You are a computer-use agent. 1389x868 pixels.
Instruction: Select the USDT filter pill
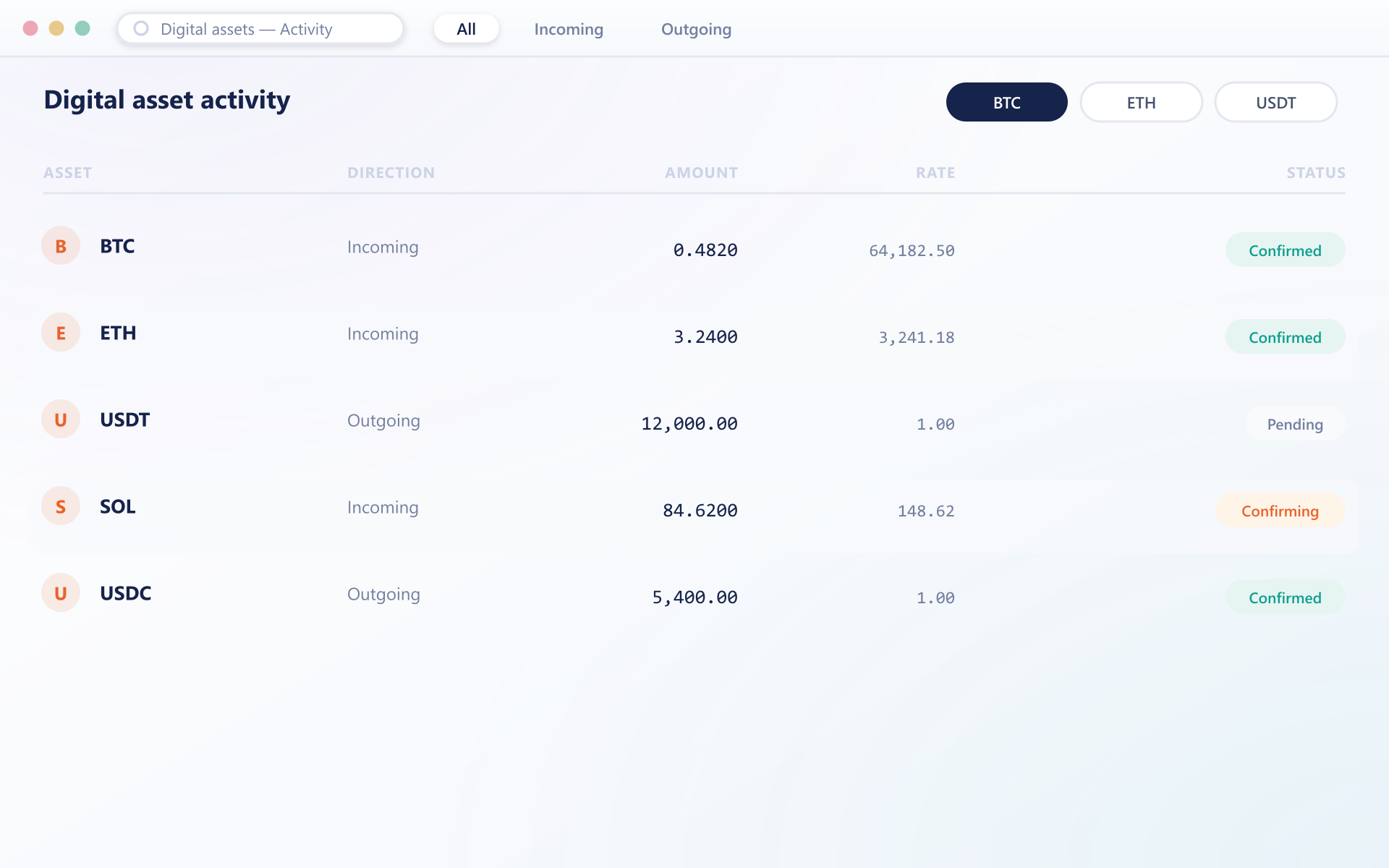(x=1275, y=102)
